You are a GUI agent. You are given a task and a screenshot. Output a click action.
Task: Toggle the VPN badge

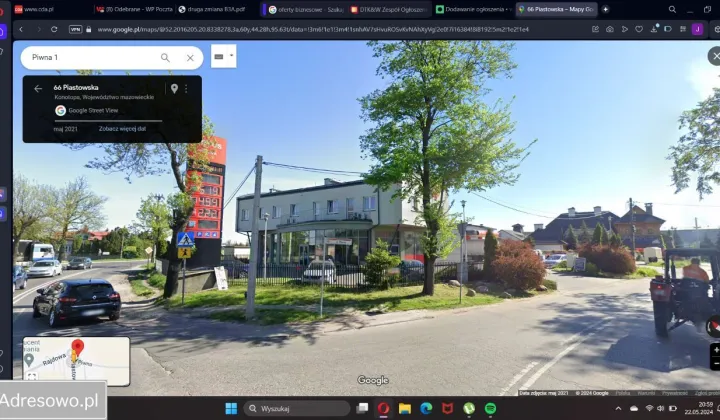(75, 29)
